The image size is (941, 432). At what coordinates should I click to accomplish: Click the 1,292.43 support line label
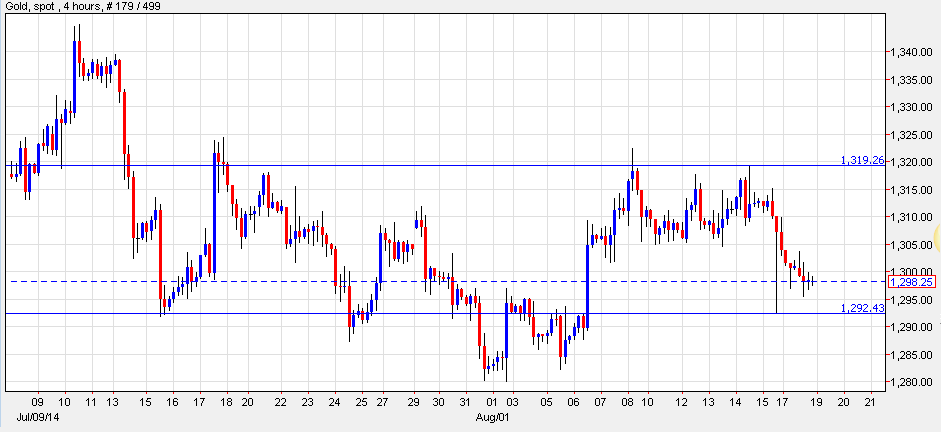(x=862, y=308)
